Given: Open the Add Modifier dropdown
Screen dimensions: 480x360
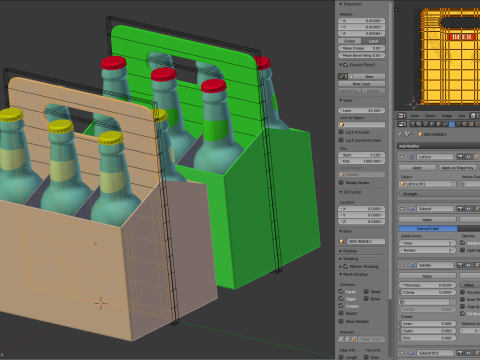Looking at the screenshot, I should click(438, 146).
